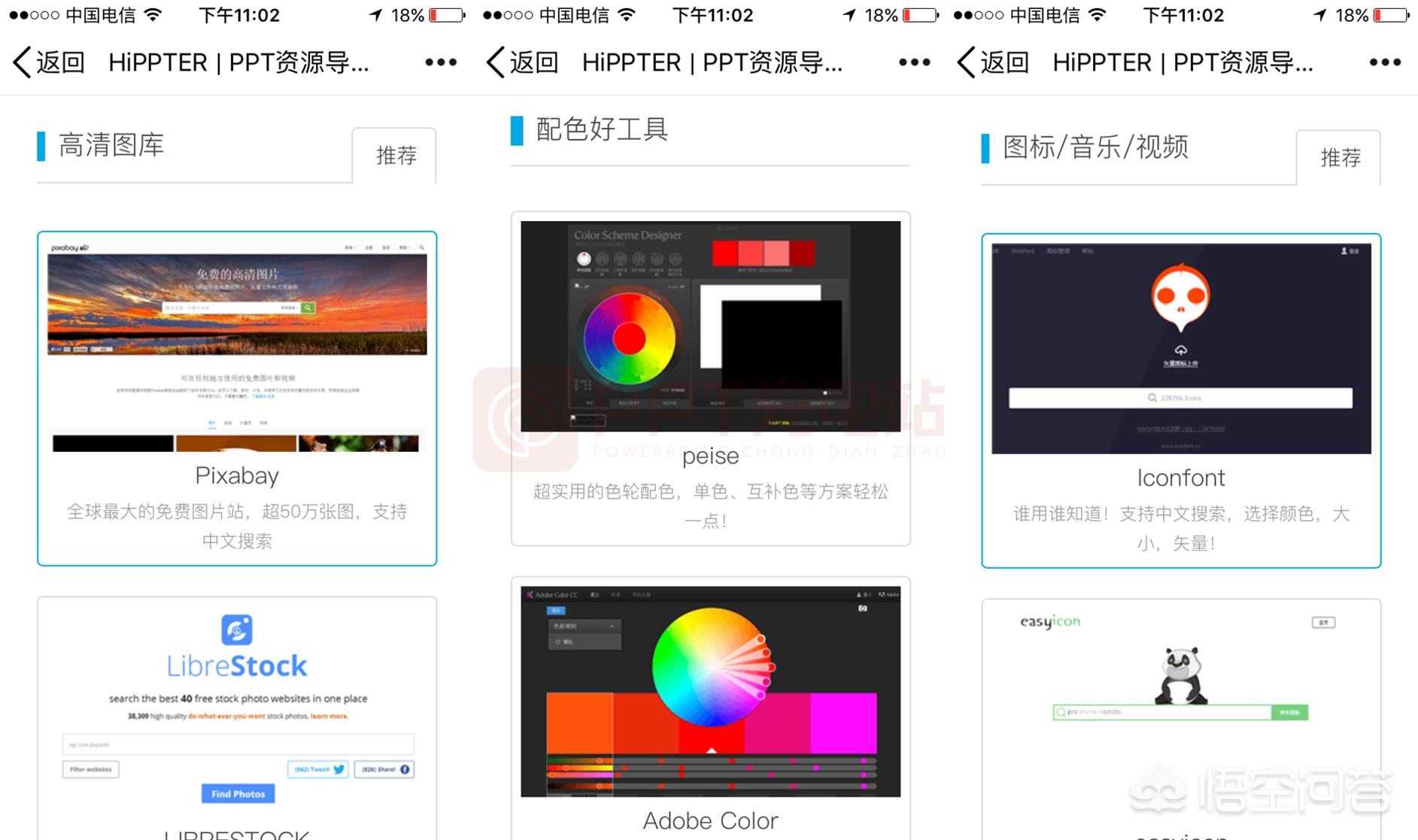Viewport: 1418px width, 840px height.
Task: Click the battery indicator on the 高清图库 screen
Action: click(447, 15)
